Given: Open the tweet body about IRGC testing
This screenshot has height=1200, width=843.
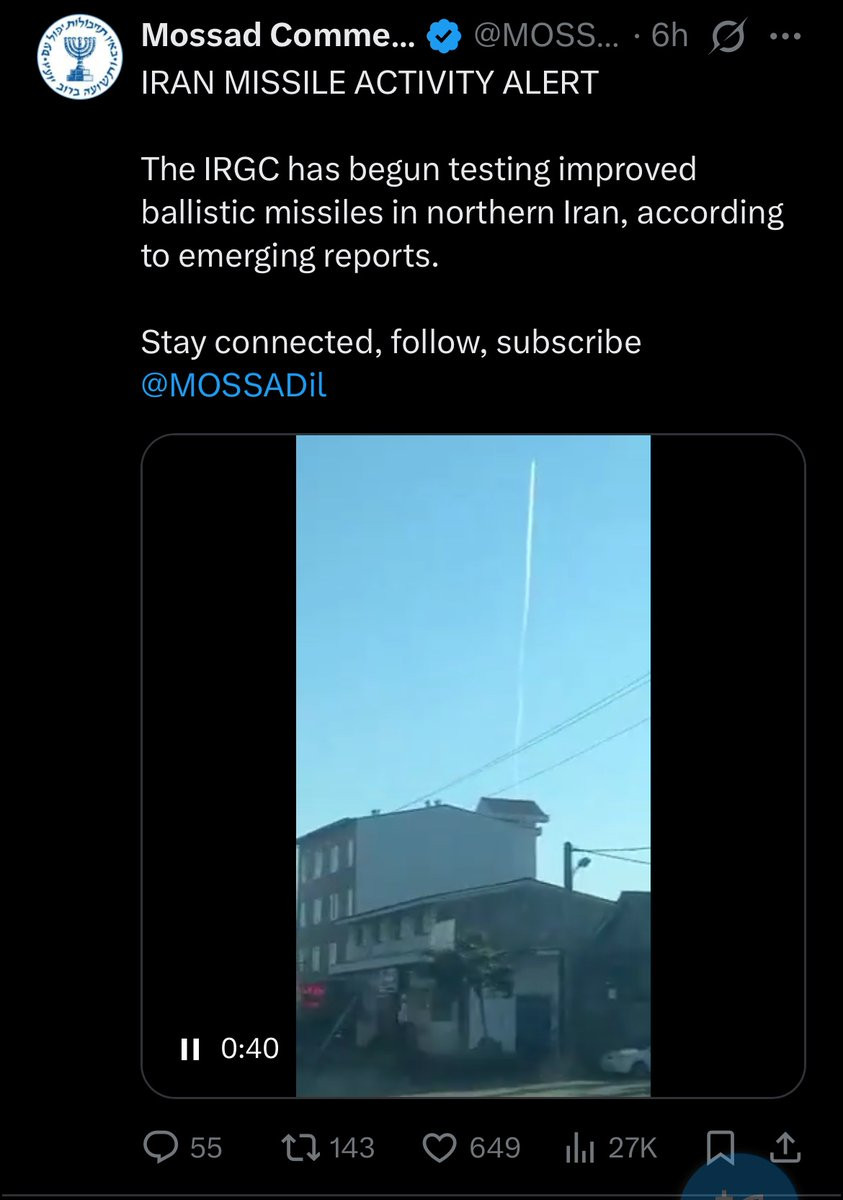Looking at the screenshot, I should click(462, 212).
